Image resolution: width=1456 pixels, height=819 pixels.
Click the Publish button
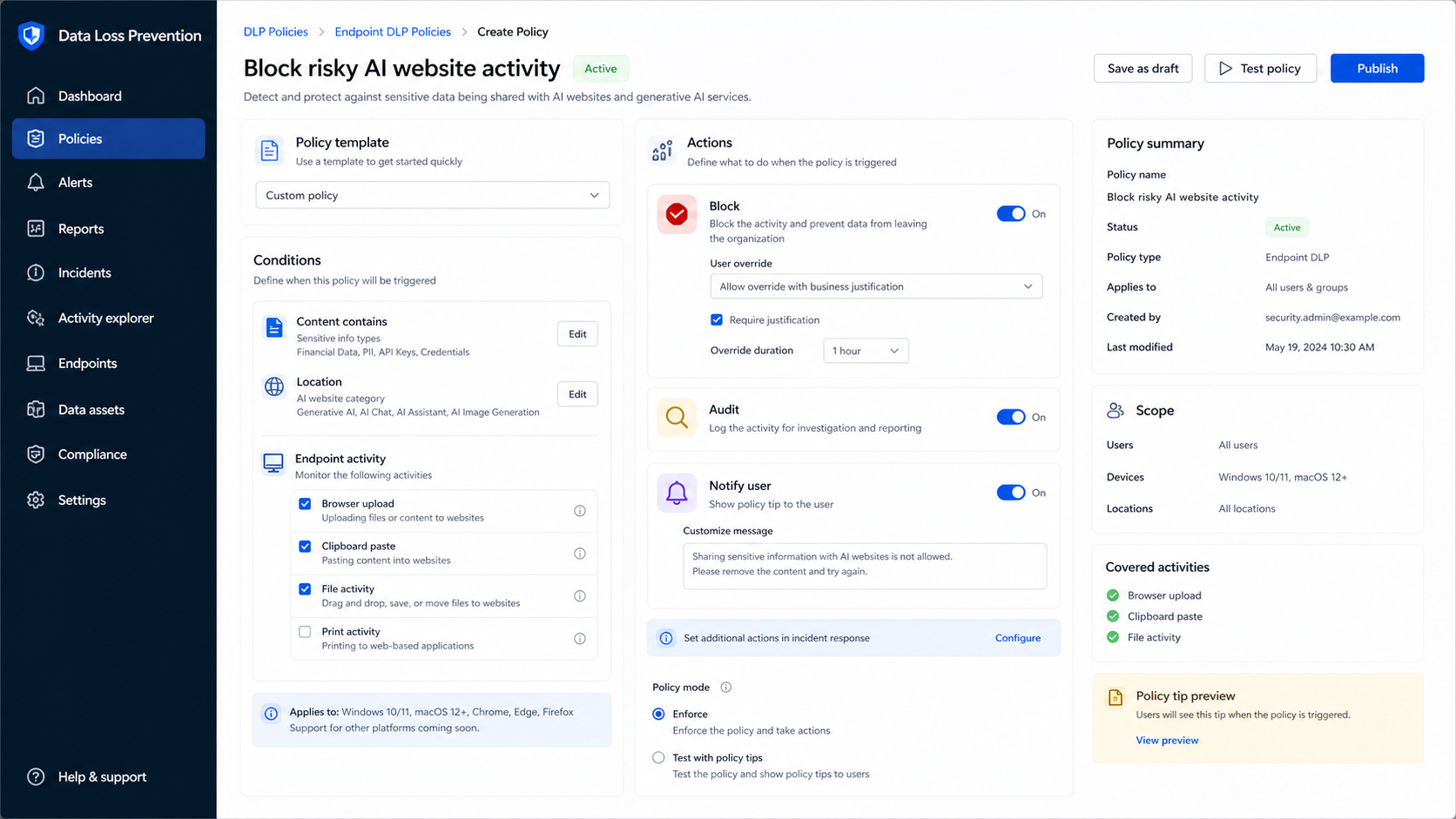(1377, 68)
